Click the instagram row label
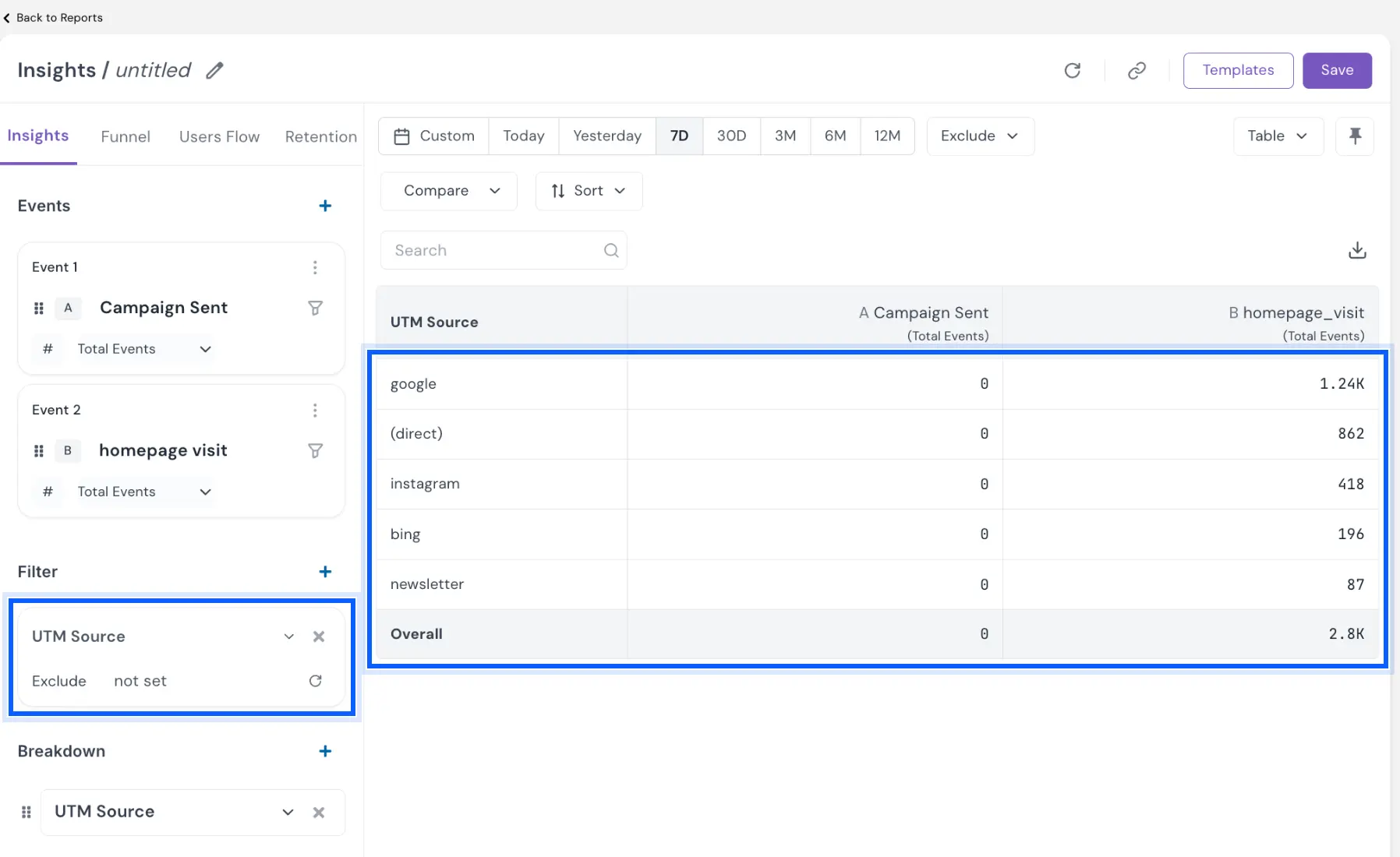This screenshot has width=1400, height=857. [425, 484]
